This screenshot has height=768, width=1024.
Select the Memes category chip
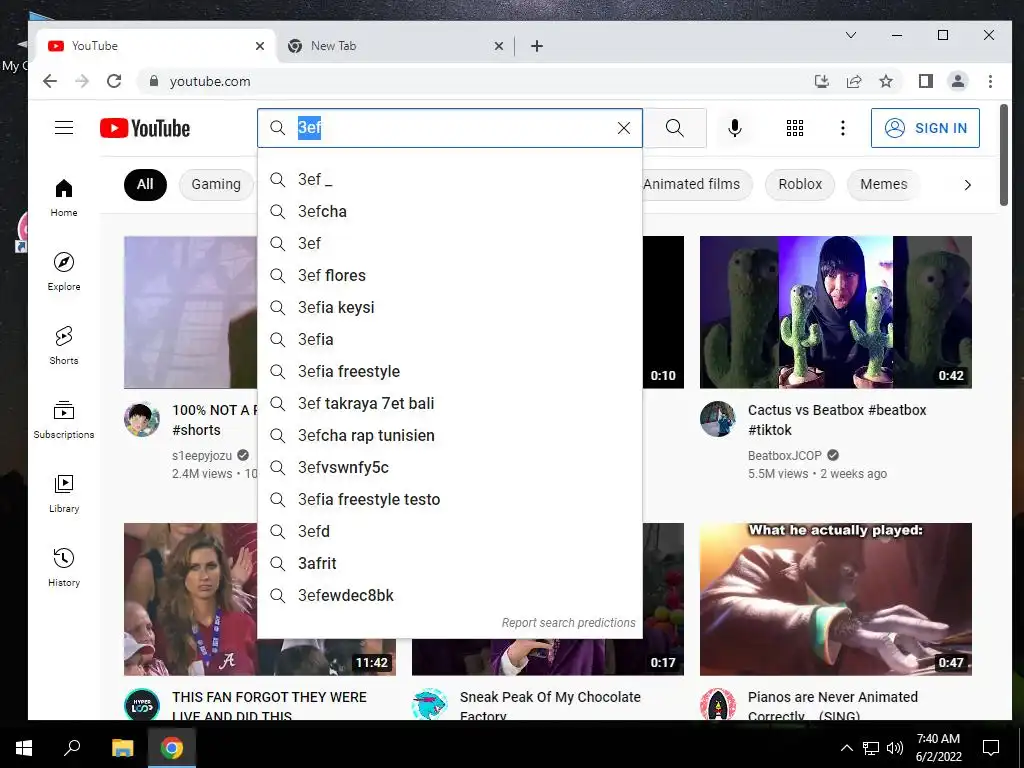(884, 184)
